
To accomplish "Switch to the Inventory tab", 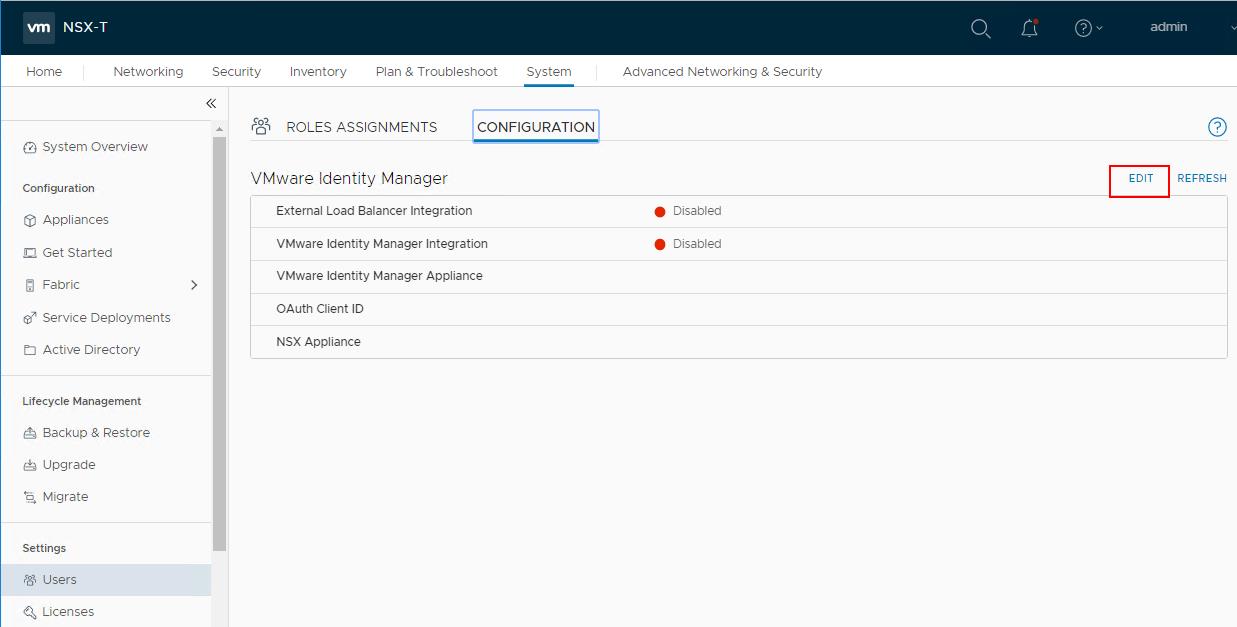I will [x=318, y=72].
